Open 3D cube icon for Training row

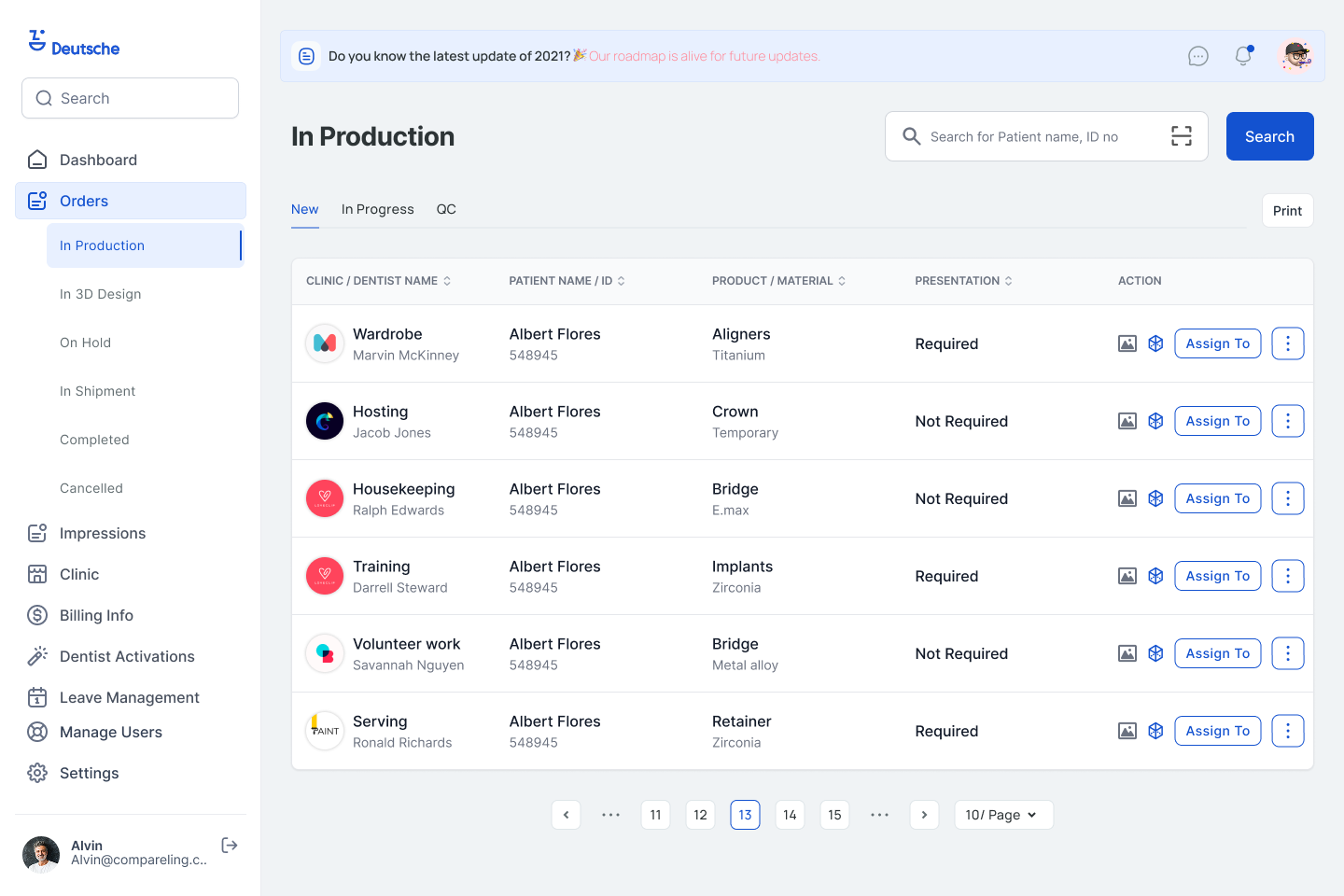click(x=1155, y=576)
